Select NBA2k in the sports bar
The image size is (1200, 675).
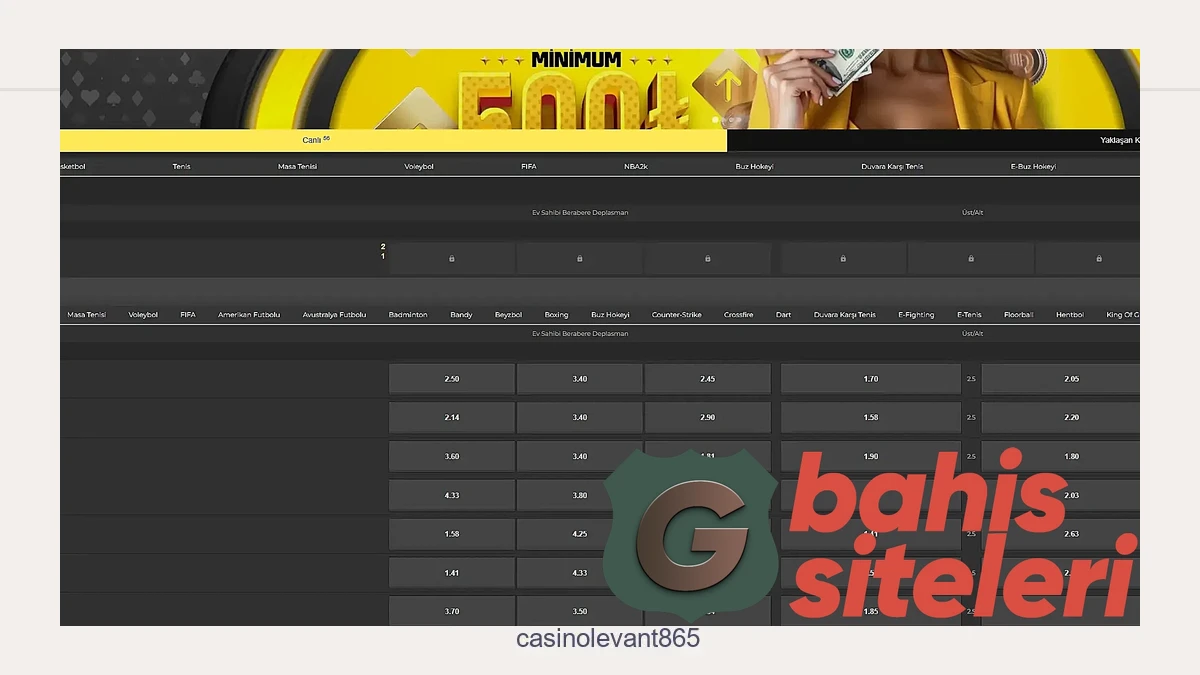[x=635, y=167]
